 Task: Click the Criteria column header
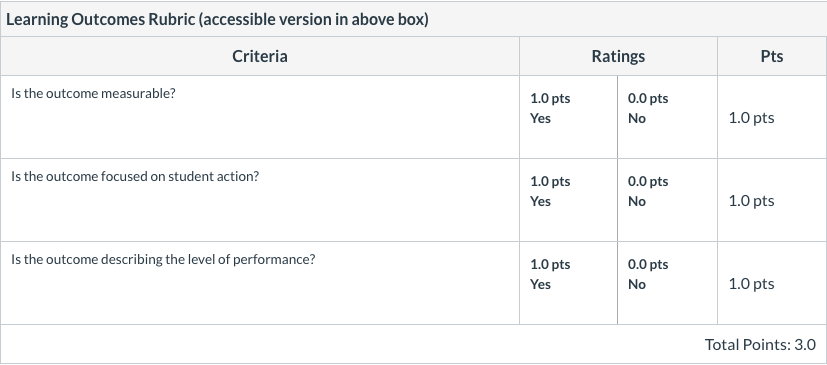click(260, 56)
